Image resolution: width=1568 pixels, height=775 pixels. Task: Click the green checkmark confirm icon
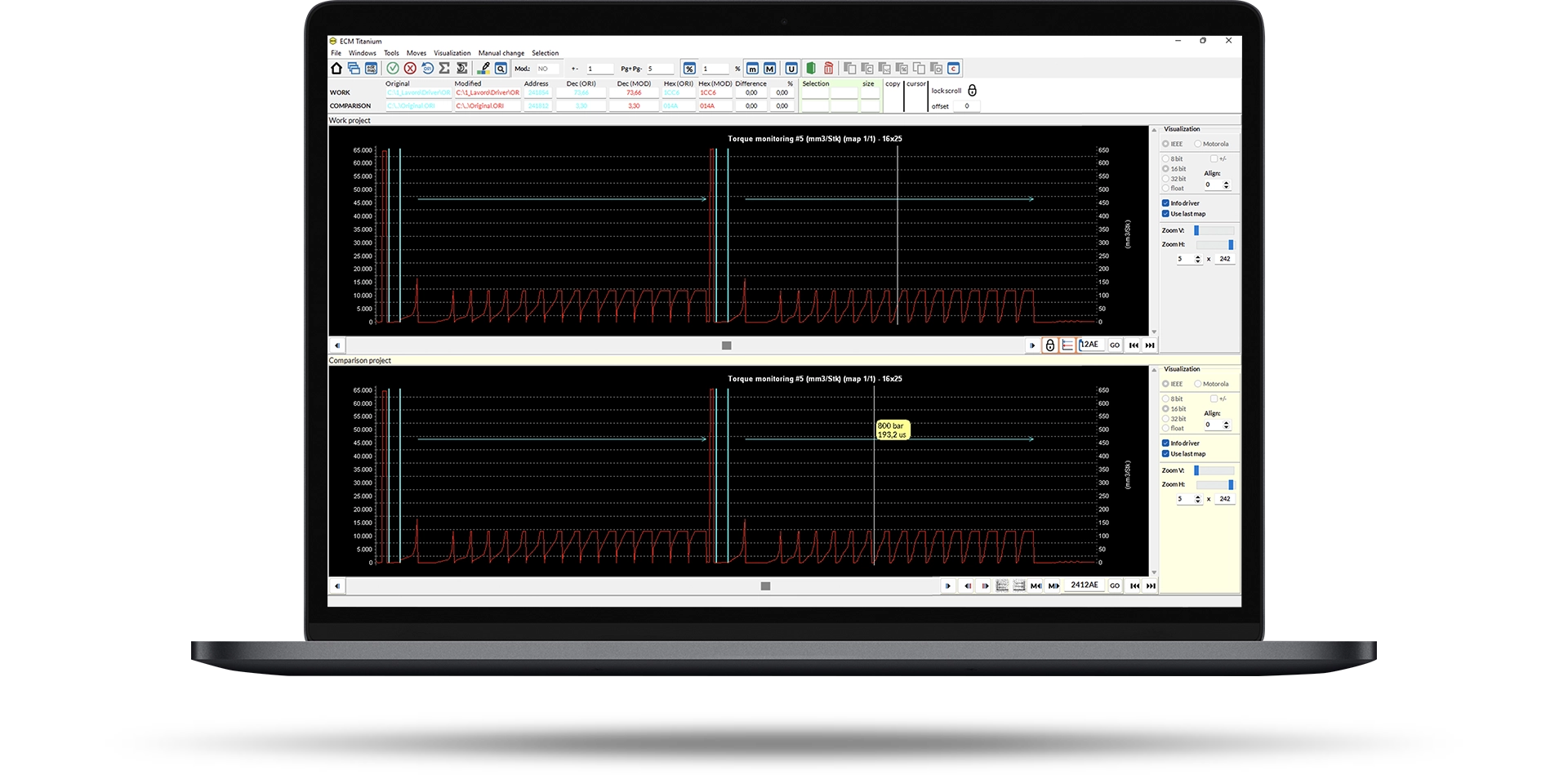[393, 69]
